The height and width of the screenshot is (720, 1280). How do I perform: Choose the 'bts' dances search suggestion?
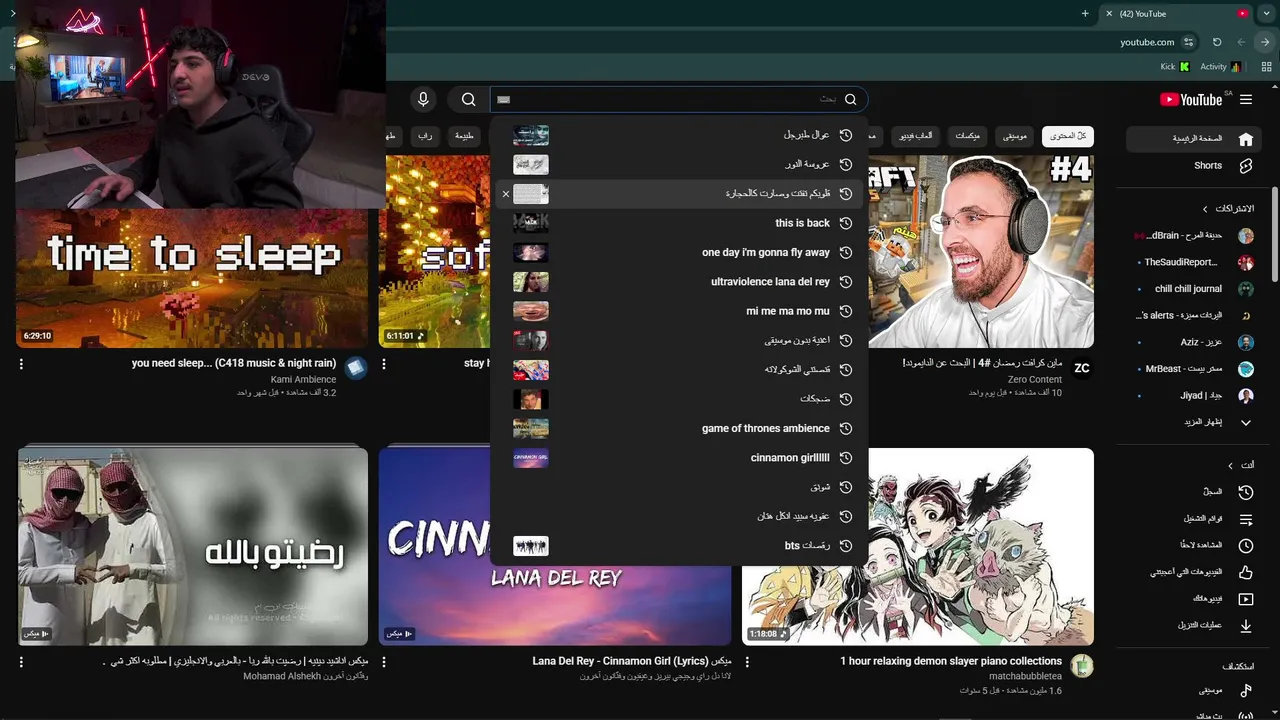[678, 546]
